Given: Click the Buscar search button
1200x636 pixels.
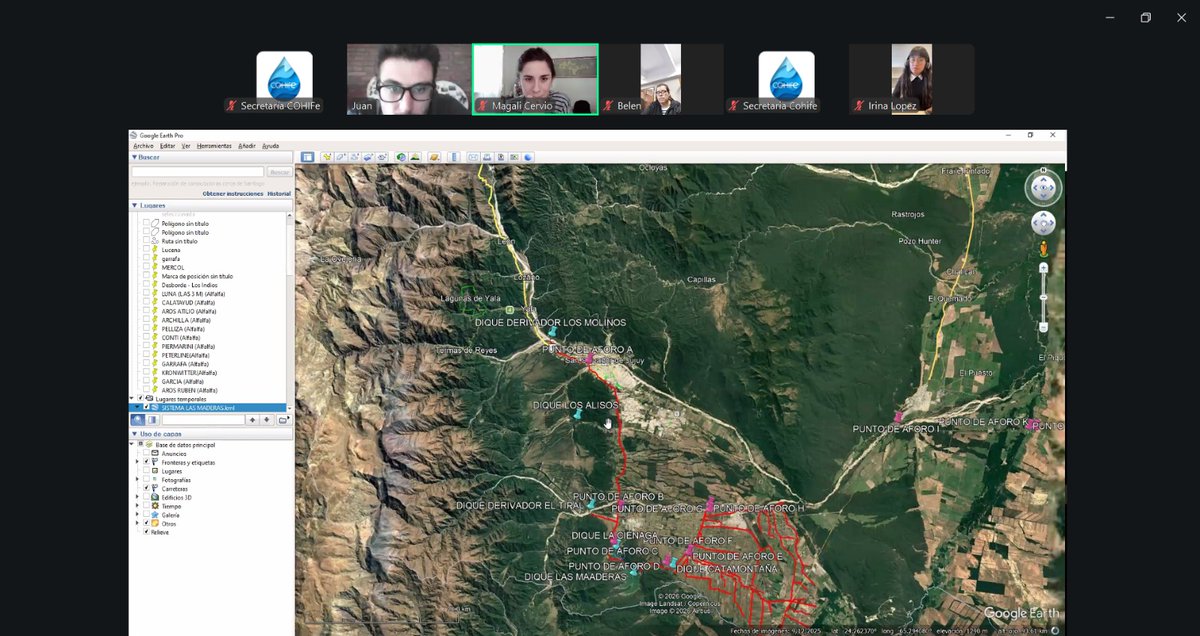Looking at the screenshot, I should [279, 172].
